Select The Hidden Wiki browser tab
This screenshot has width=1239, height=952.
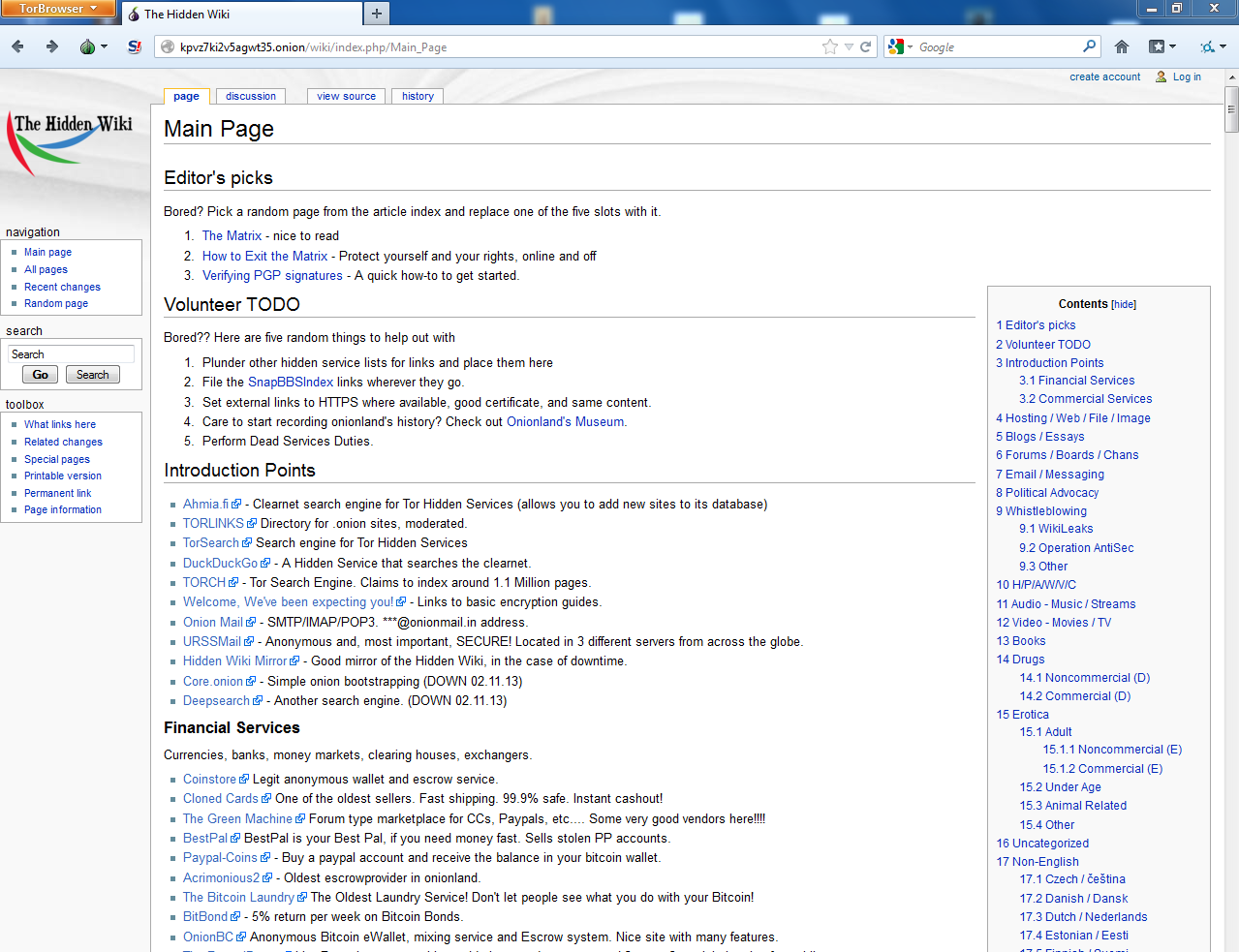pos(242,14)
